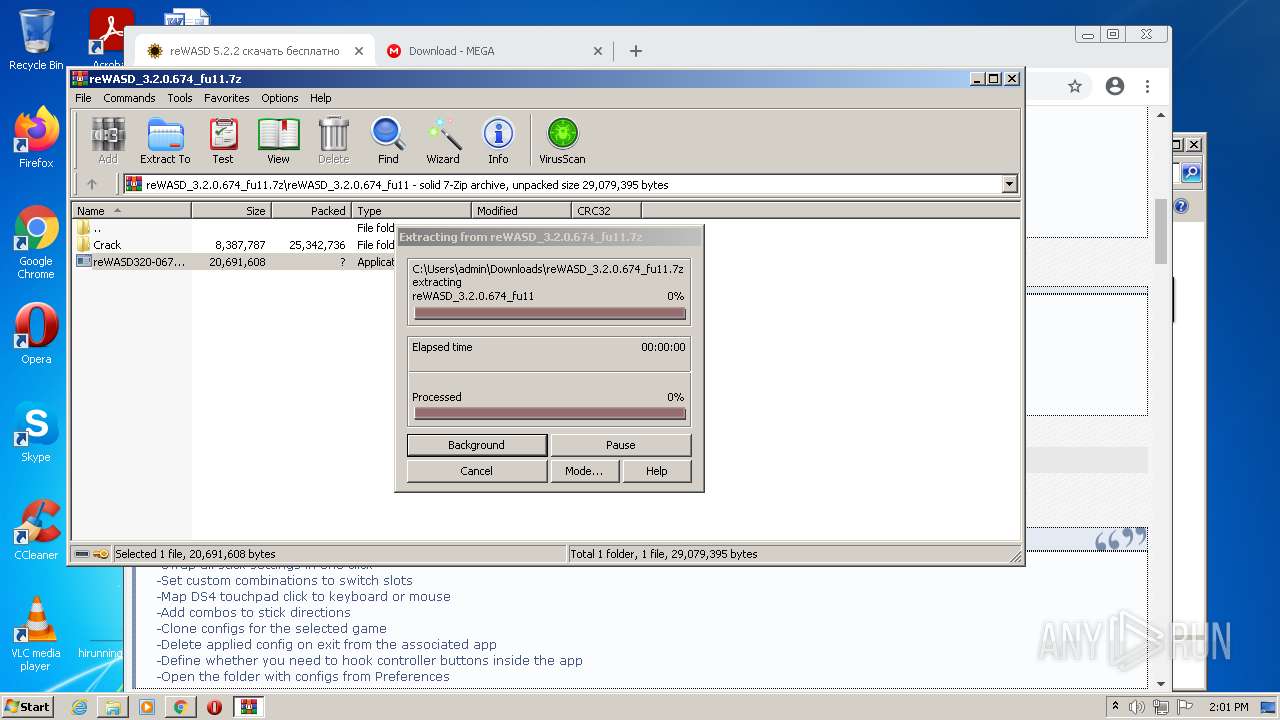Click the volume tray icon
The width and height of the screenshot is (1280, 720).
[x=1137, y=707]
